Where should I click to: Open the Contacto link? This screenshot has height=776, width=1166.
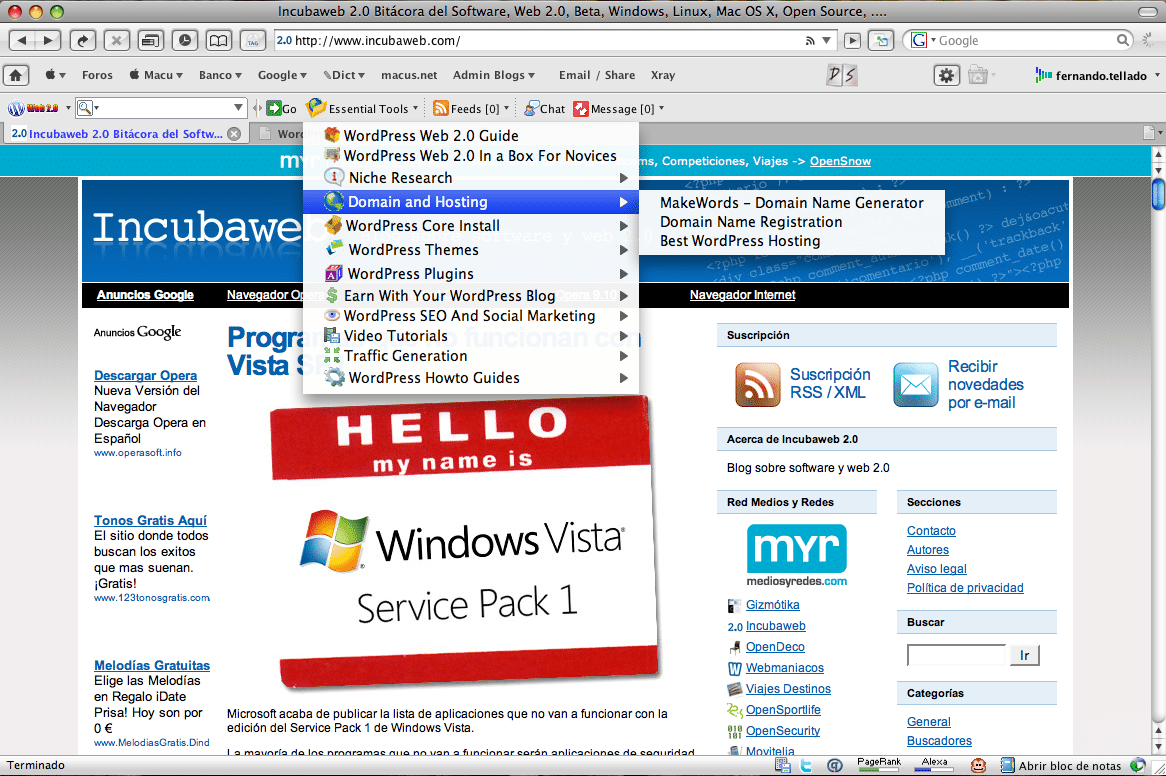coord(931,531)
